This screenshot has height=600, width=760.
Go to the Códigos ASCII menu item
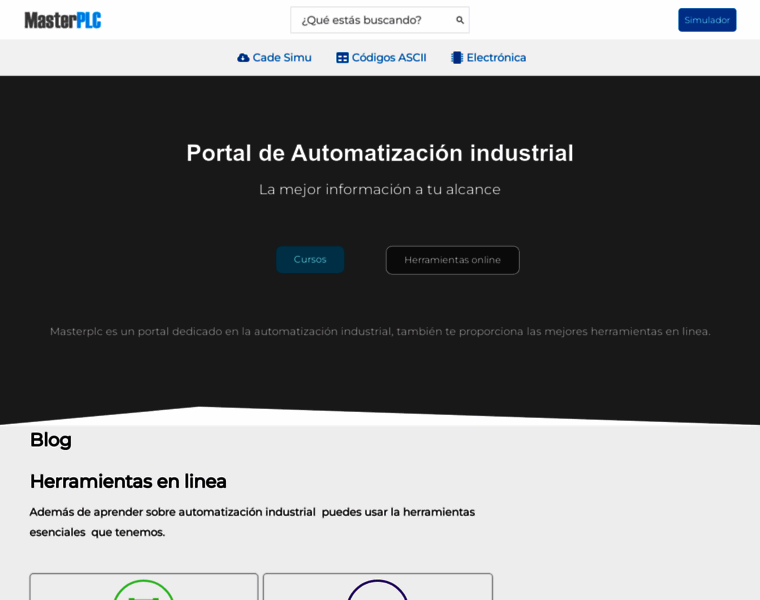tap(388, 58)
